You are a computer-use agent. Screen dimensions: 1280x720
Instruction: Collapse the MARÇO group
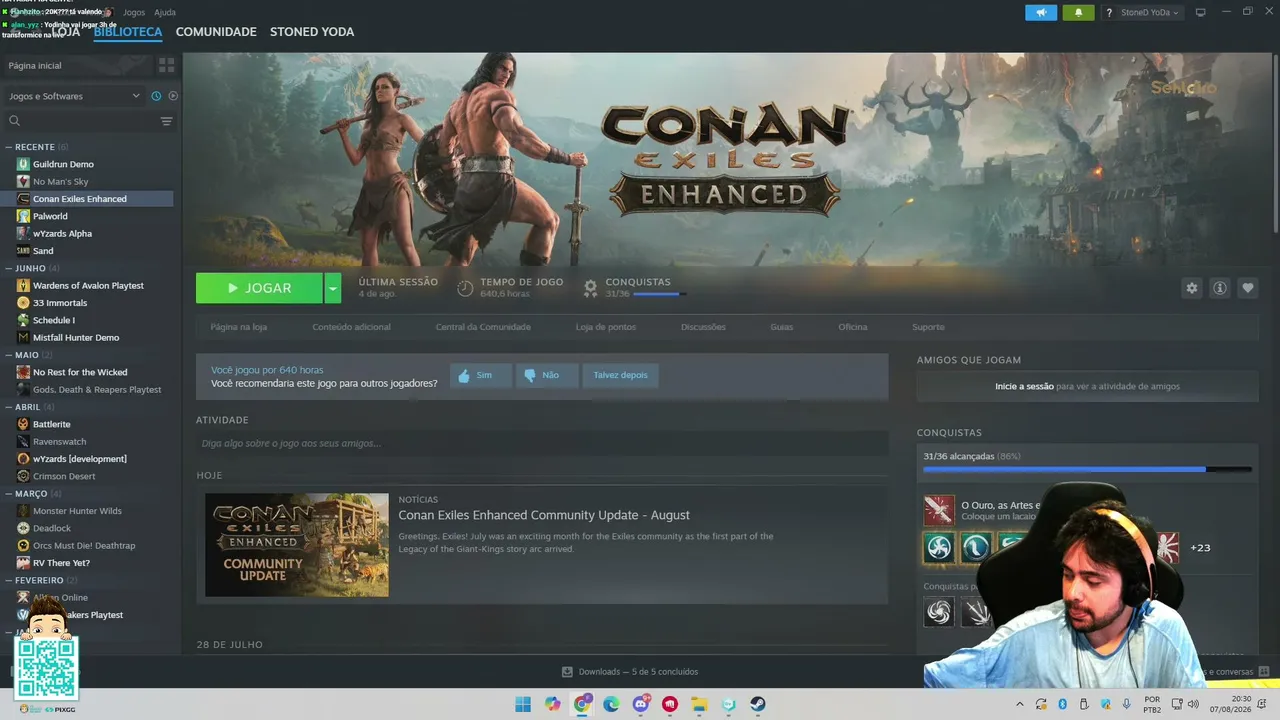(33, 493)
